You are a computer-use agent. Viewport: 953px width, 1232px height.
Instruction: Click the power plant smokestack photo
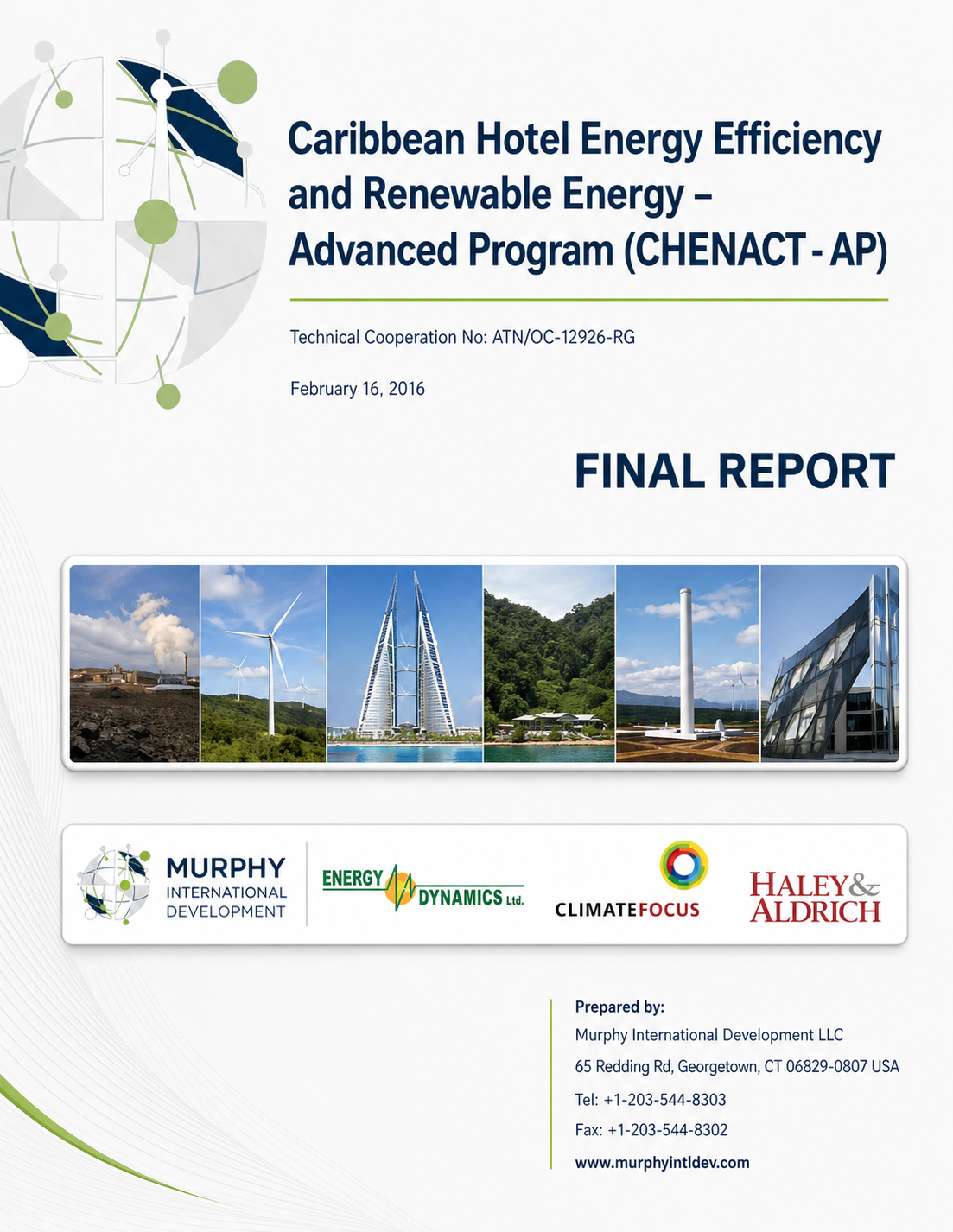(x=134, y=664)
